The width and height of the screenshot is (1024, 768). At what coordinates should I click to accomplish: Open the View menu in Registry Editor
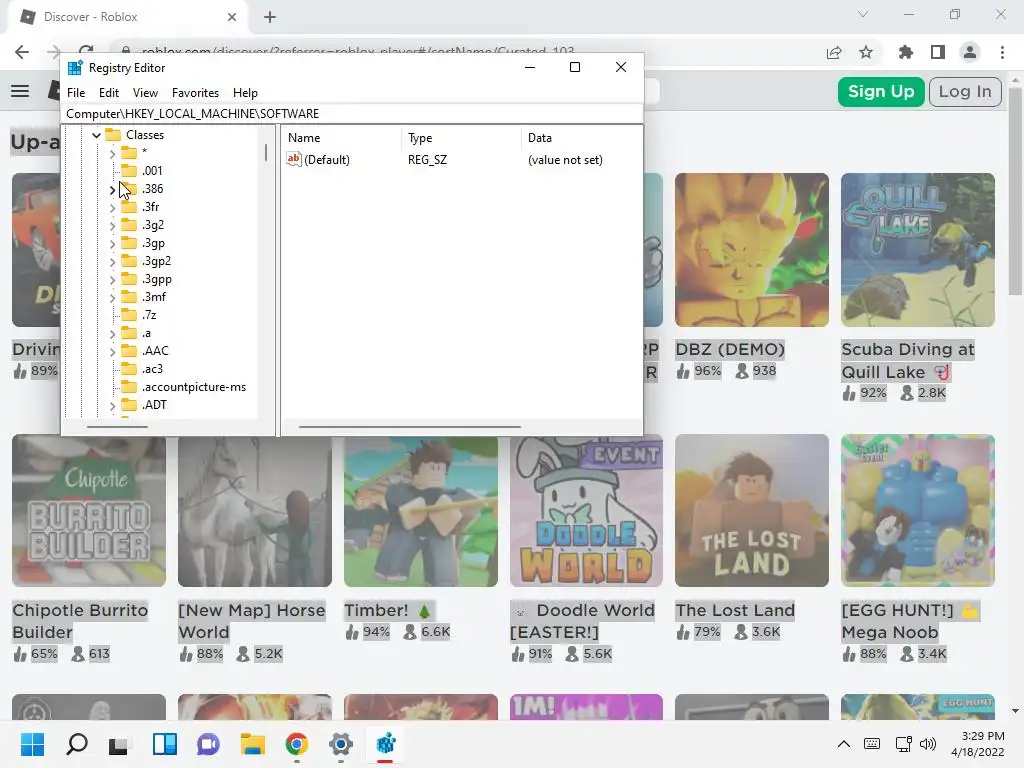pos(145,93)
